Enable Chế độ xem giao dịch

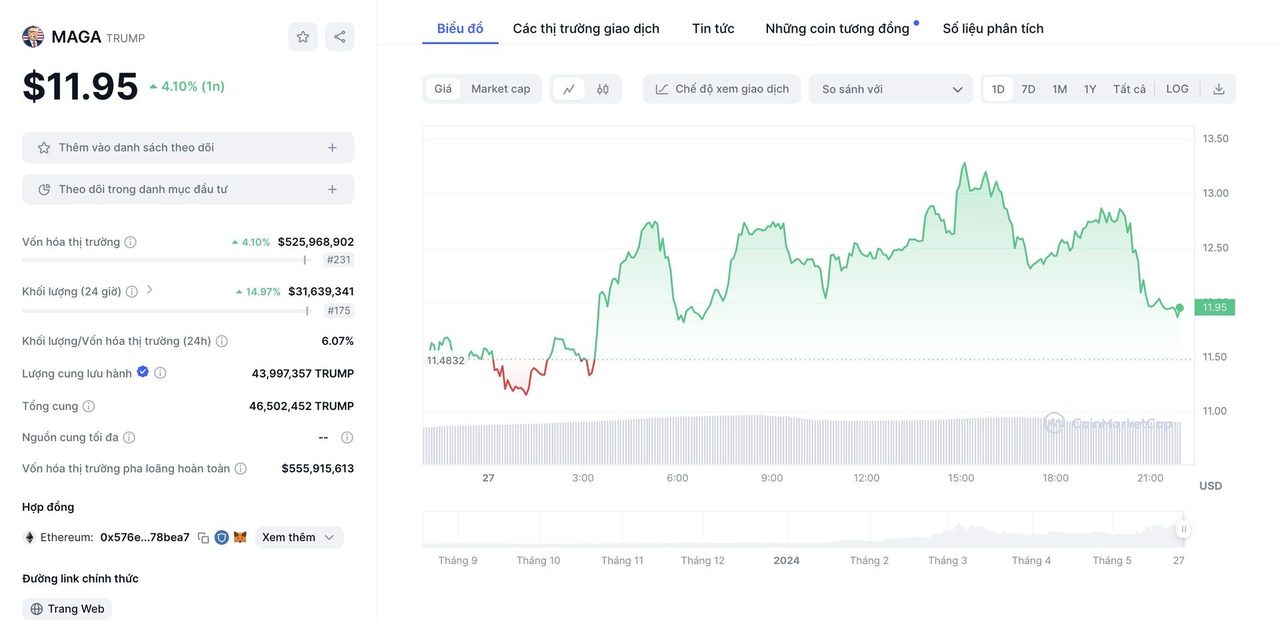pyautogui.click(x=722, y=89)
